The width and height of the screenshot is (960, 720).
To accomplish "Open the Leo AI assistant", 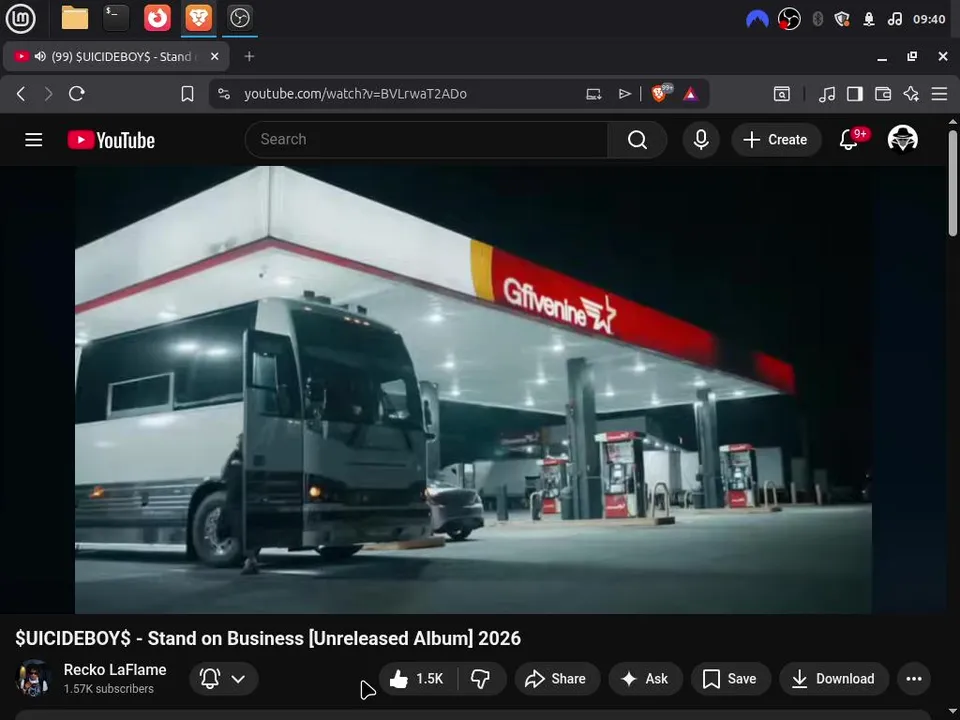I will coord(911,94).
